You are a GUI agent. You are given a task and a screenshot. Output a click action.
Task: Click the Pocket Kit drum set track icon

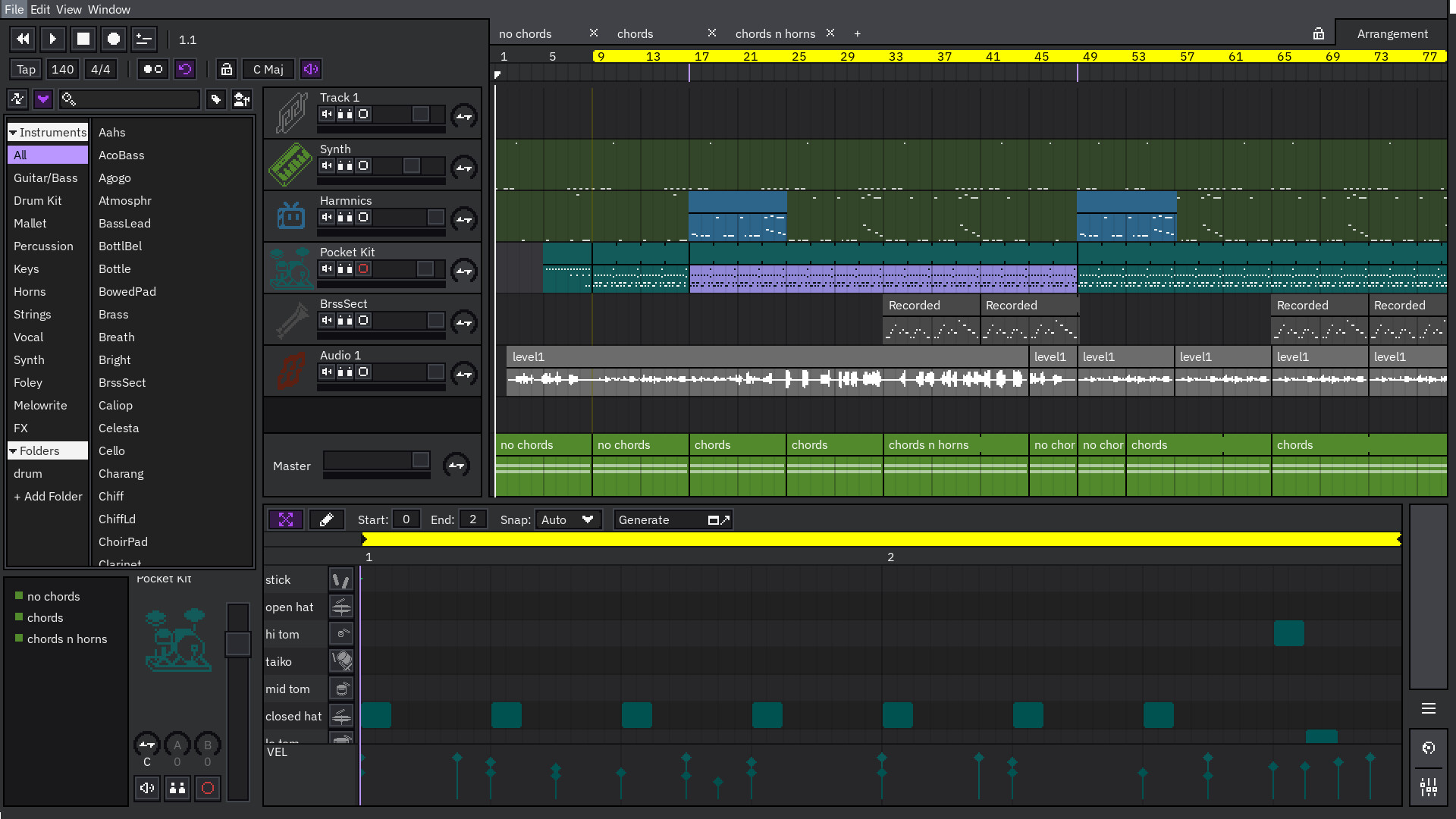pyautogui.click(x=290, y=268)
